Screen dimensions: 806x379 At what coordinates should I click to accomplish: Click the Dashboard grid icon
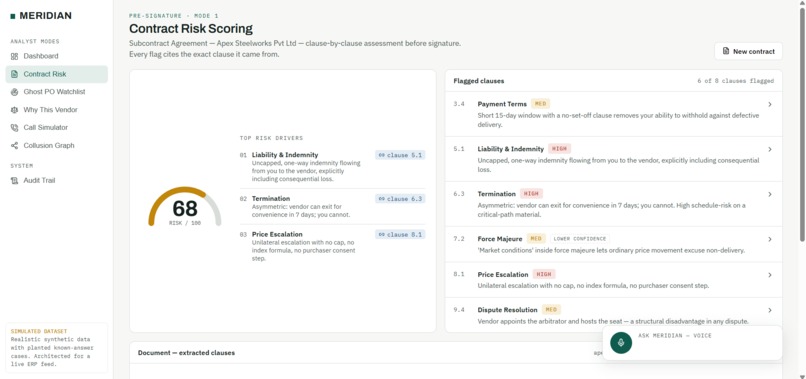click(14, 56)
